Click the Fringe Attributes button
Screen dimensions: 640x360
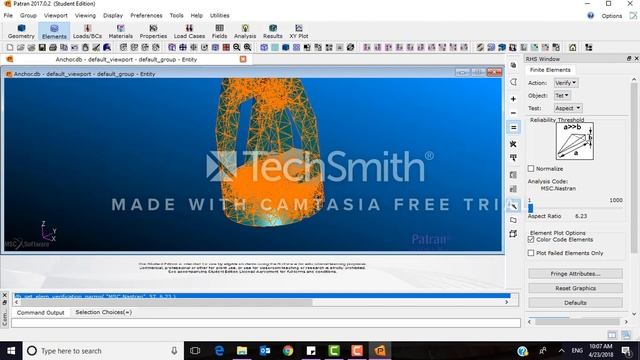(575, 273)
